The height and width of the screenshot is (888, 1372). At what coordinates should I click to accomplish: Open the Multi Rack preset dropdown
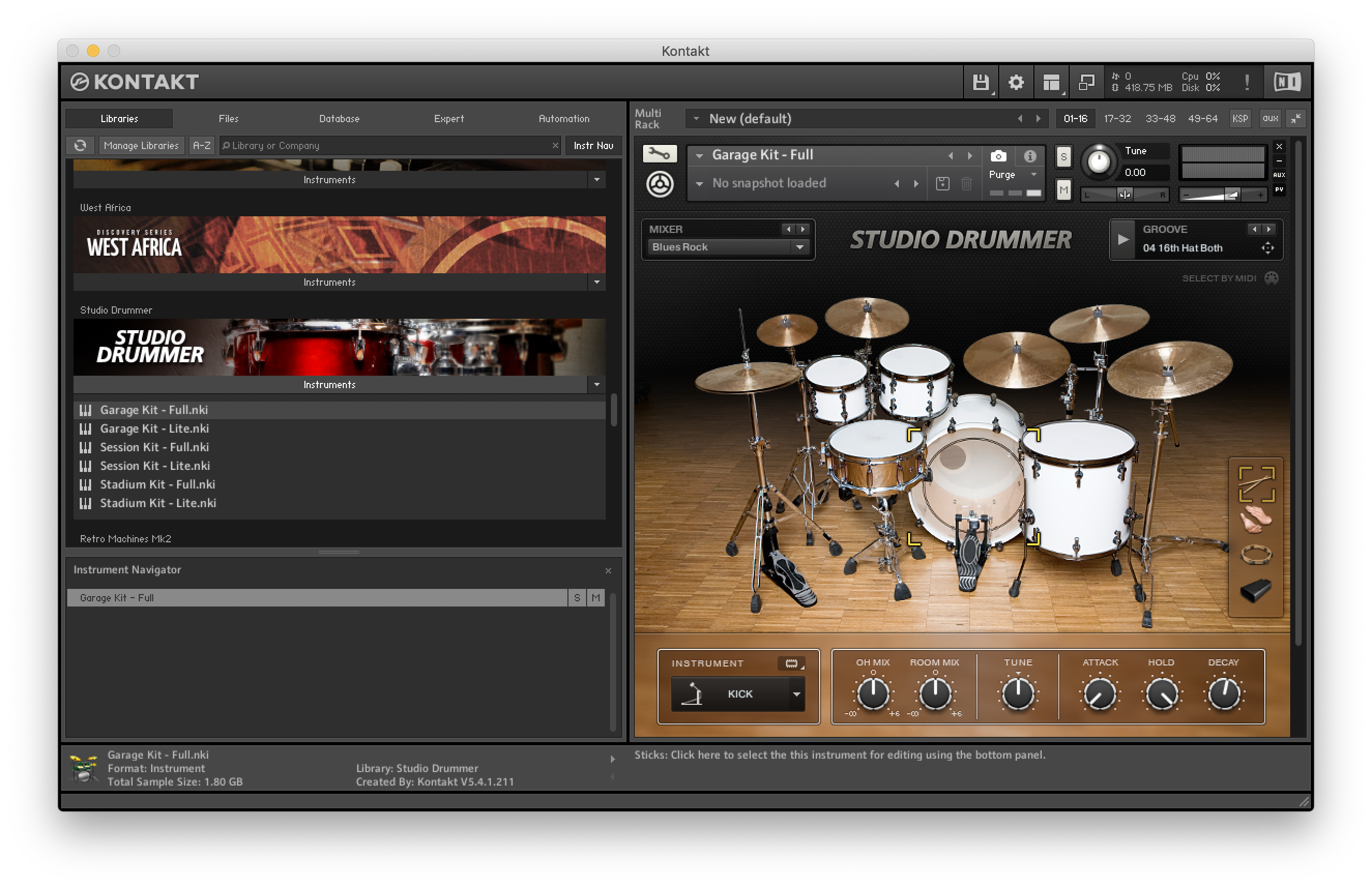[696, 119]
